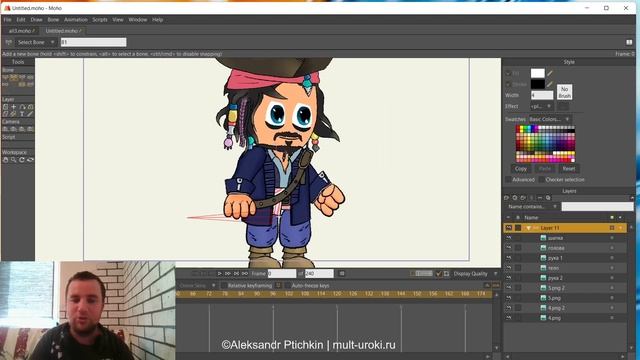This screenshot has width=640, height=360.
Task: Click frame 120 on the timeline ruler
Action: coord(337,294)
